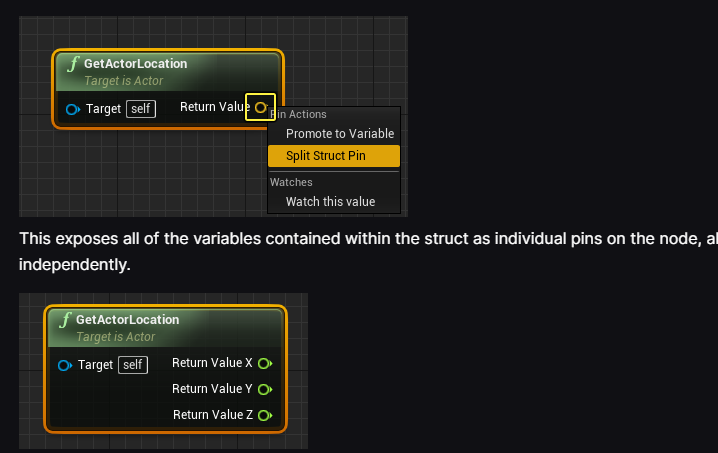Select the GetActorLocation title of the split-pin node
Viewport: 718px width, 453px height.
pos(127,320)
